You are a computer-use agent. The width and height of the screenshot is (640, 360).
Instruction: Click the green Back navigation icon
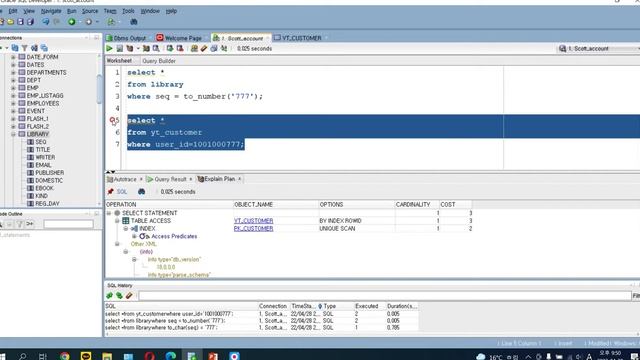72,22
